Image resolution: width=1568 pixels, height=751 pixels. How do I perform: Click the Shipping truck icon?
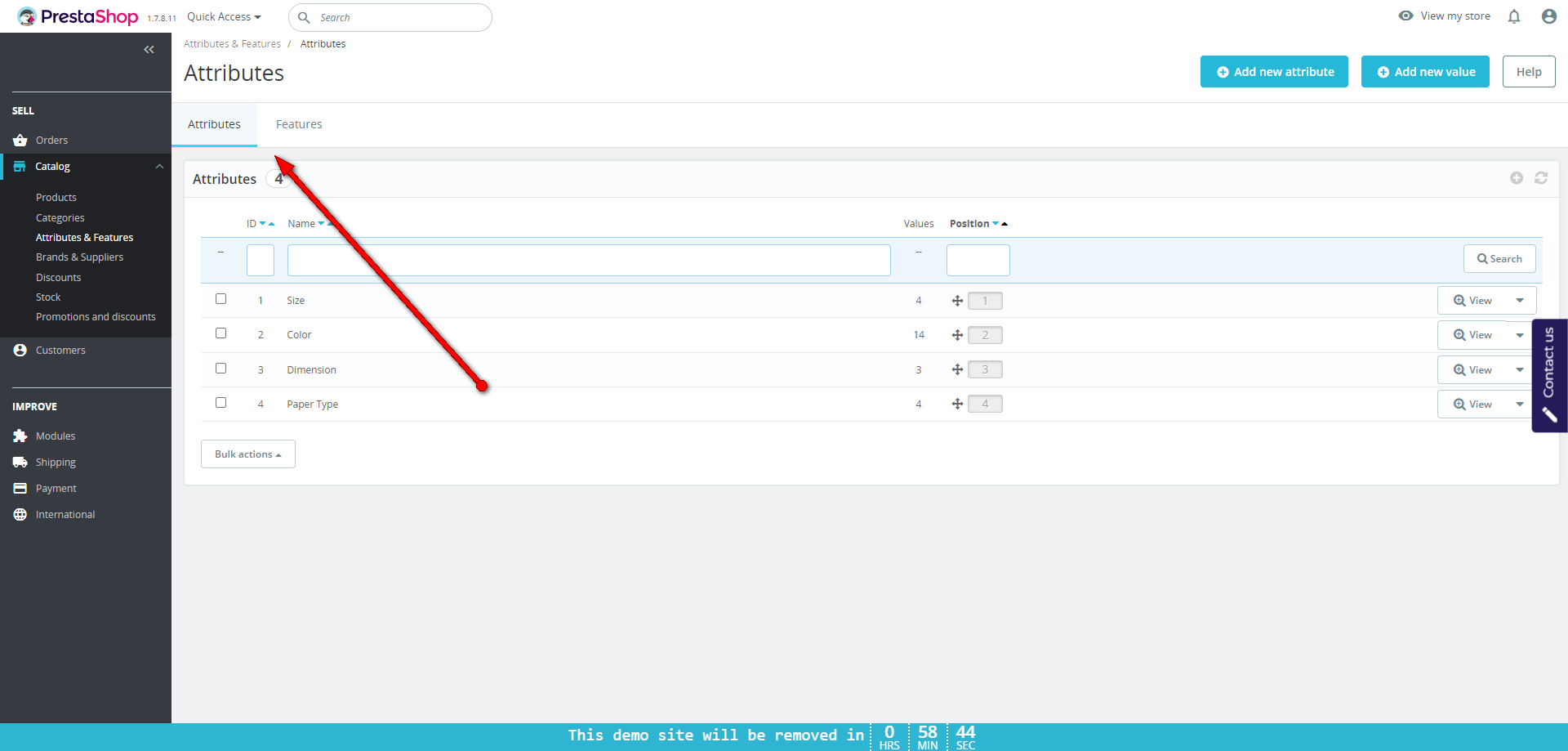[20, 463]
